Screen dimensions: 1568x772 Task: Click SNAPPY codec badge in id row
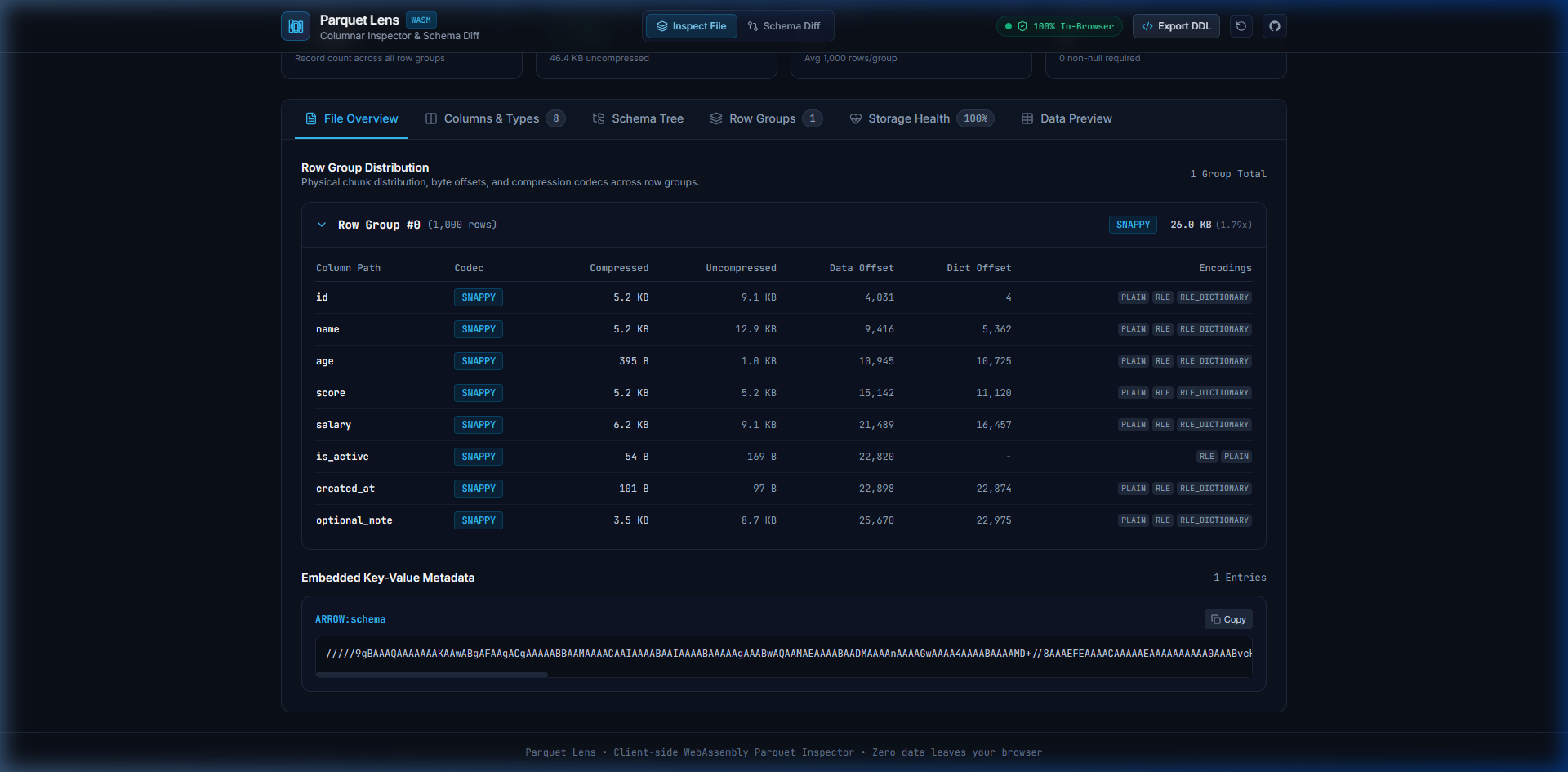click(479, 297)
